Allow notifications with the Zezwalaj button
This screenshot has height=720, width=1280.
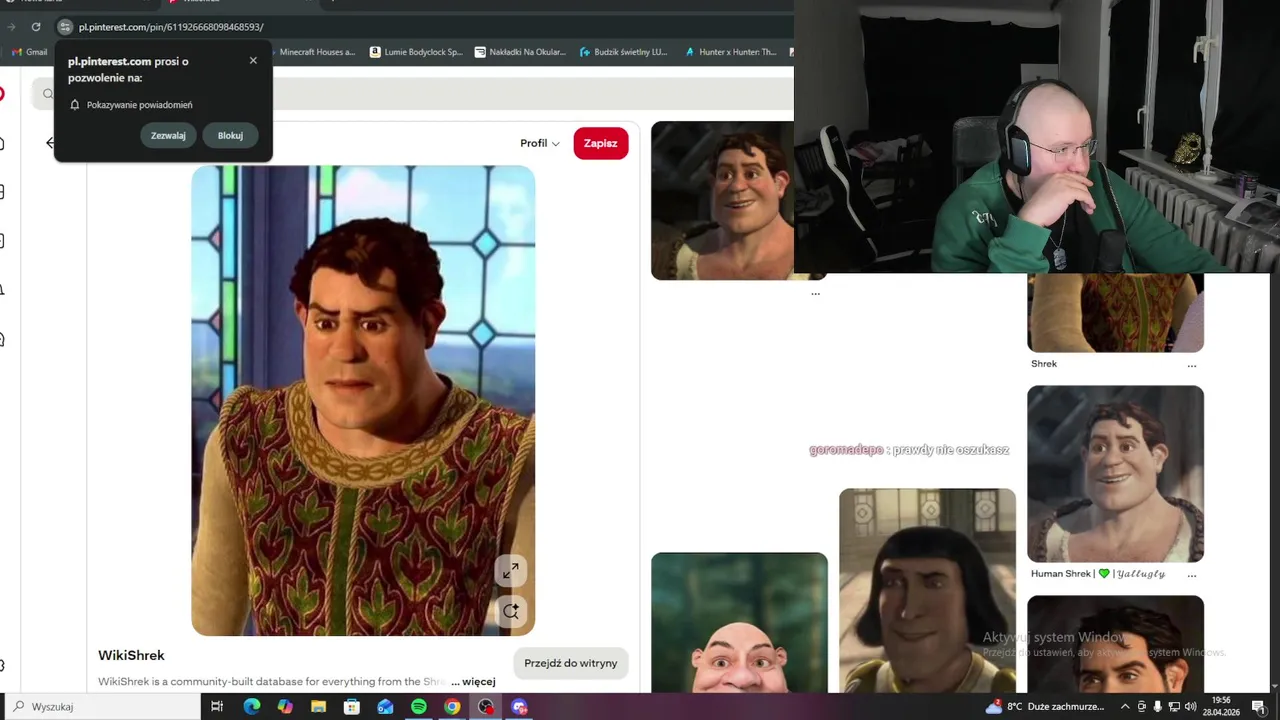coord(168,135)
